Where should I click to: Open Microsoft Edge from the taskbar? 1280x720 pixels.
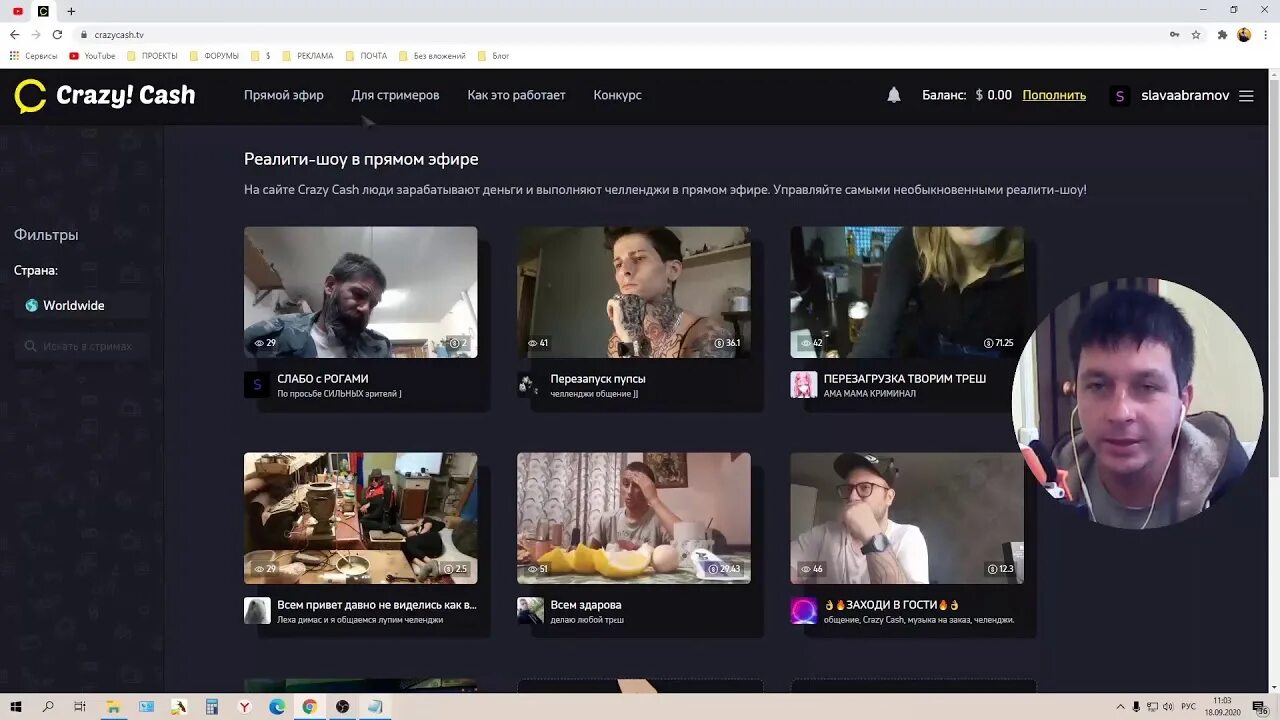(x=277, y=707)
